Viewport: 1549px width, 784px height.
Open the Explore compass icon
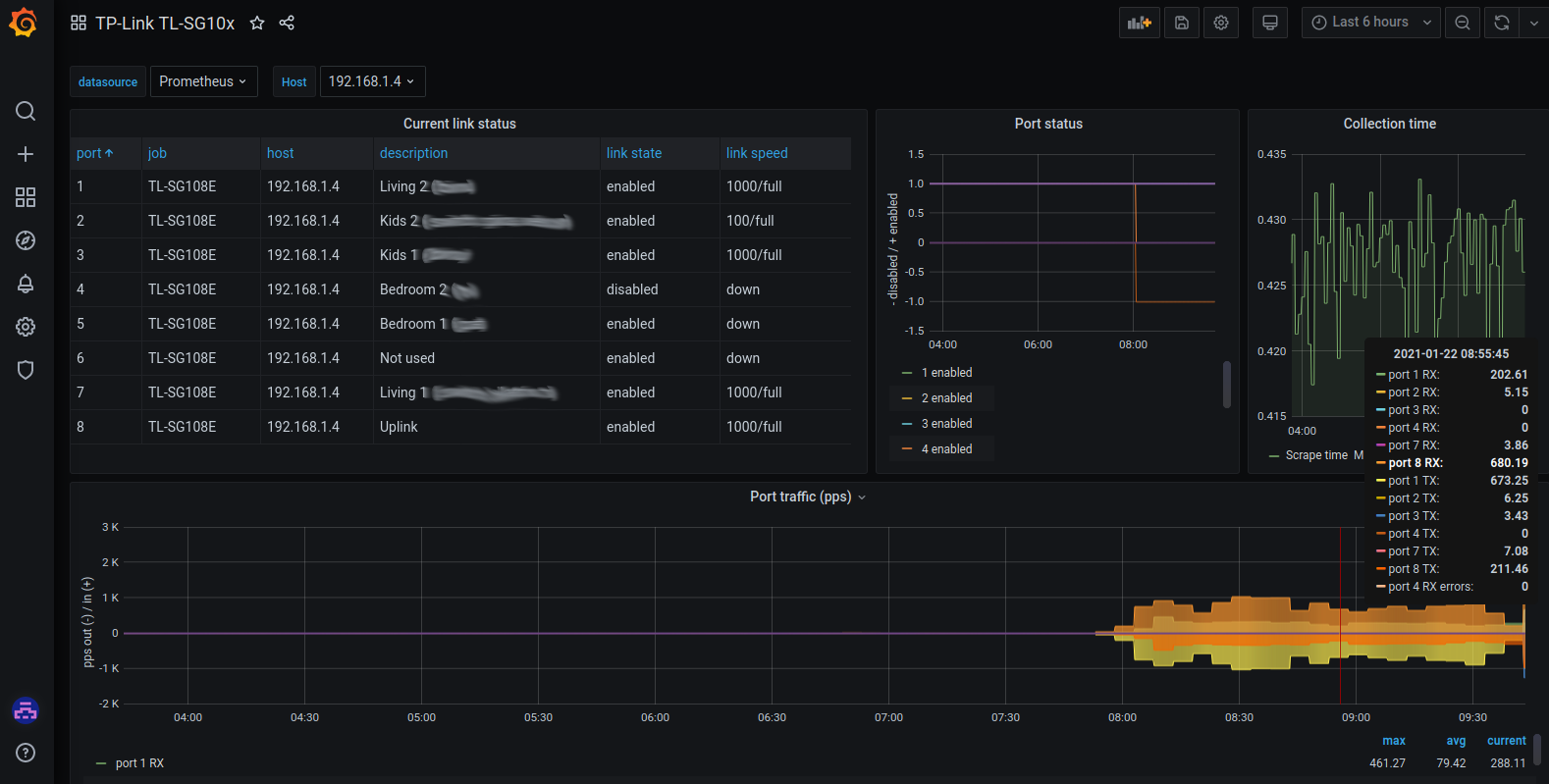tap(26, 240)
